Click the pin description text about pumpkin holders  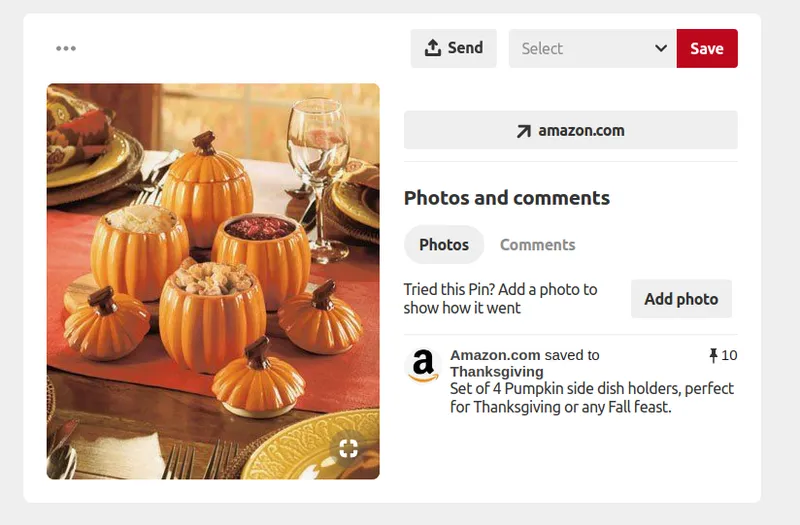pyautogui.click(x=591, y=397)
